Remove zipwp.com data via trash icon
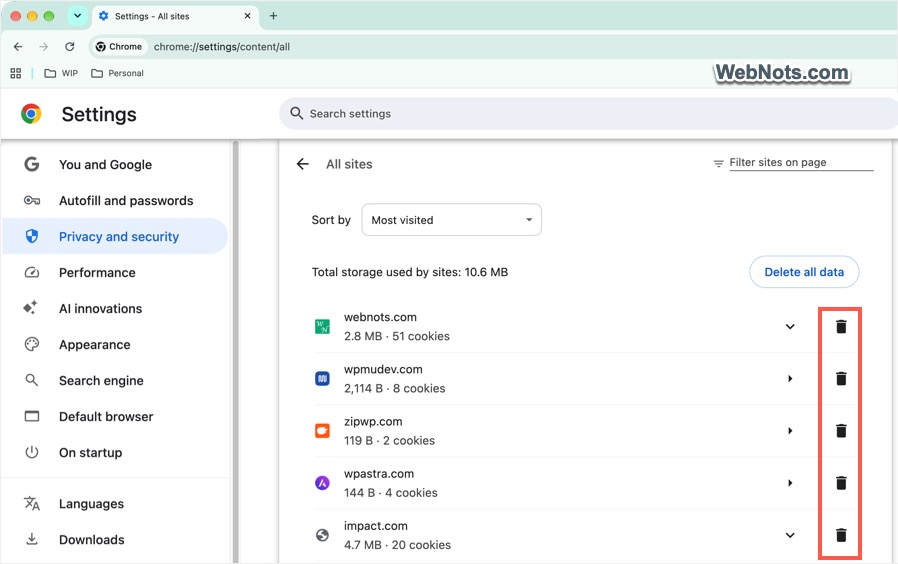The image size is (898, 564). (x=841, y=431)
